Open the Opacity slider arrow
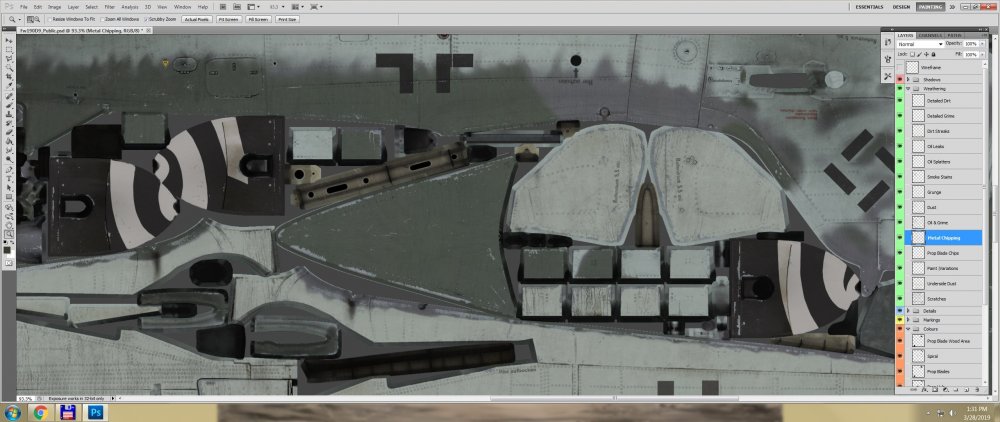The width and height of the screenshot is (1000, 422). pos(982,44)
